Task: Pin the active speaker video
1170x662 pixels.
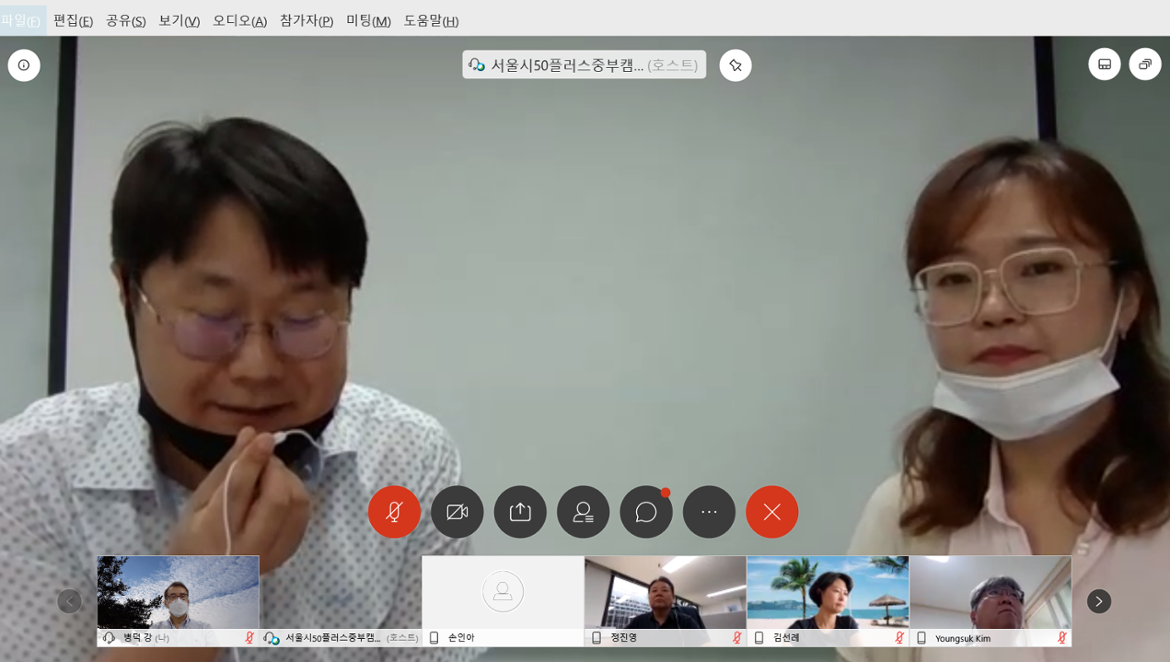Action: [735, 65]
